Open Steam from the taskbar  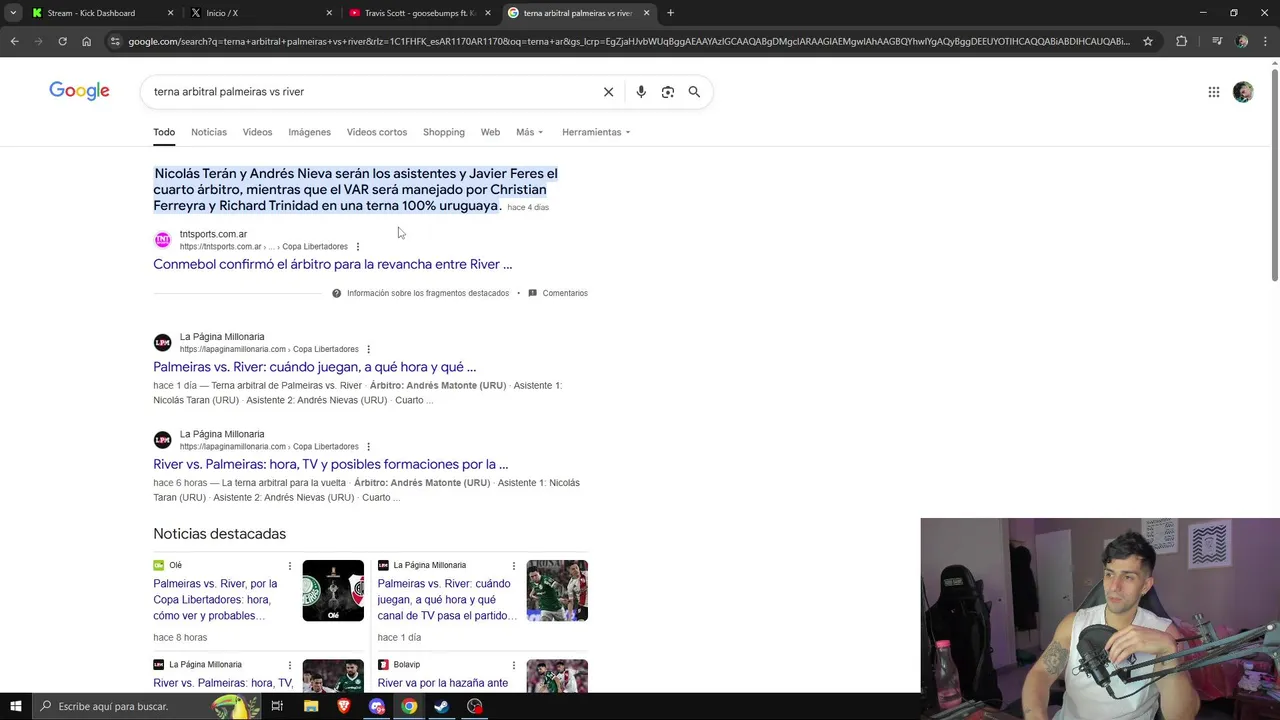click(441, 706)
